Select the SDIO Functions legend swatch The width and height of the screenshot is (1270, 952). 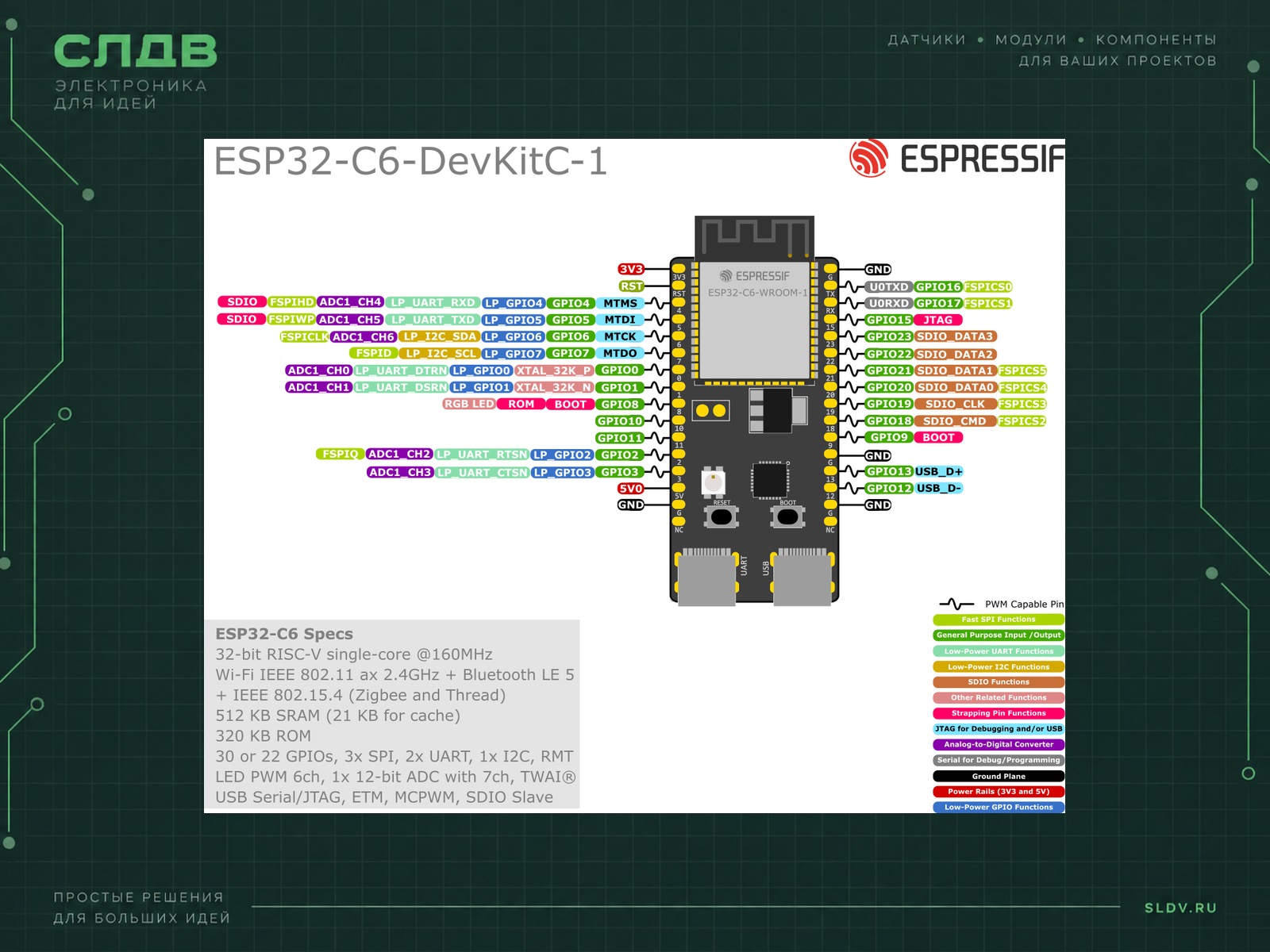pos(999,682)
